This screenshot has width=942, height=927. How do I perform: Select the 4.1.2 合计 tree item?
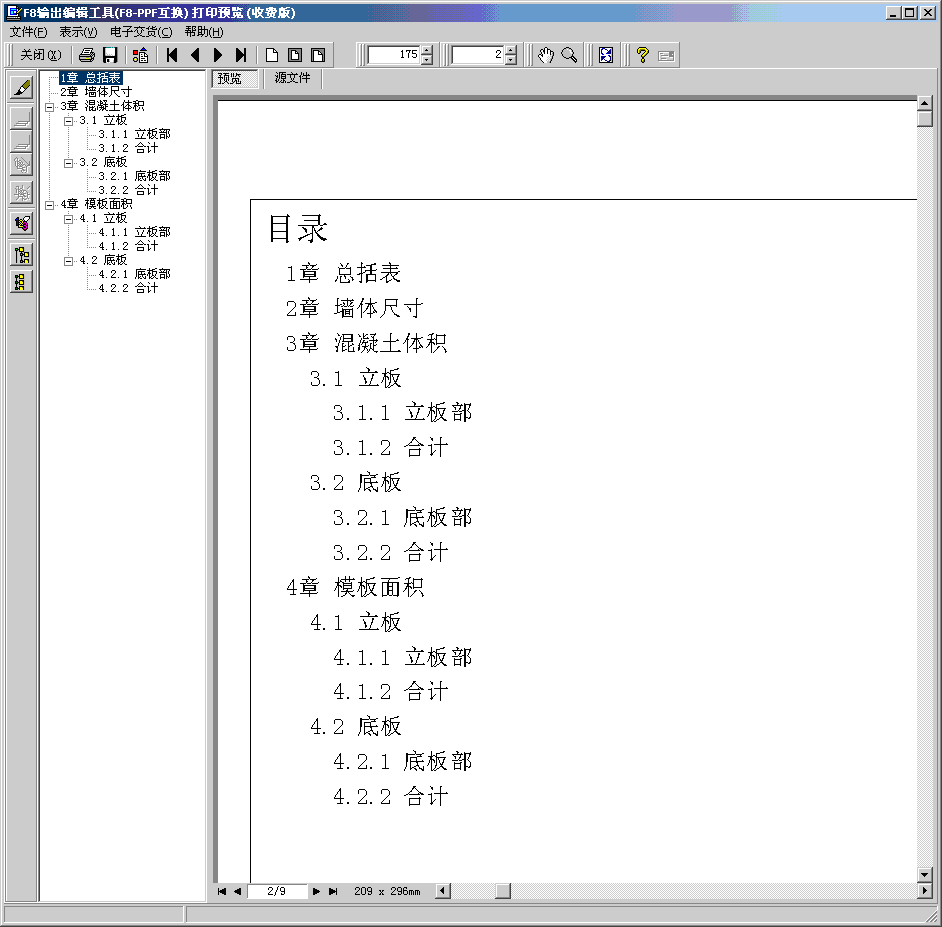(x=128, y=246)
